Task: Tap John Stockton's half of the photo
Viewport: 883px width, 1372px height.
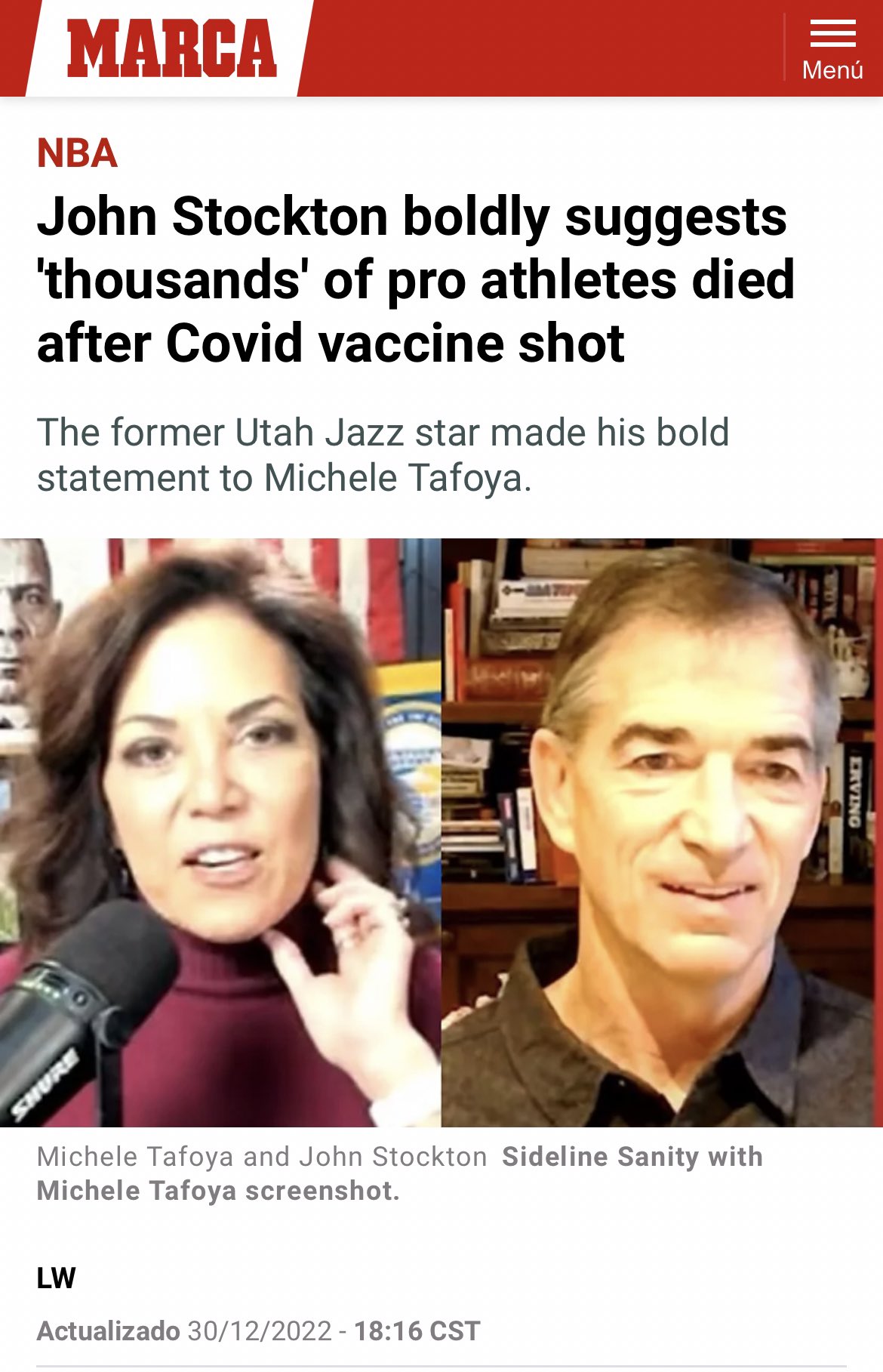Action: 662,832
